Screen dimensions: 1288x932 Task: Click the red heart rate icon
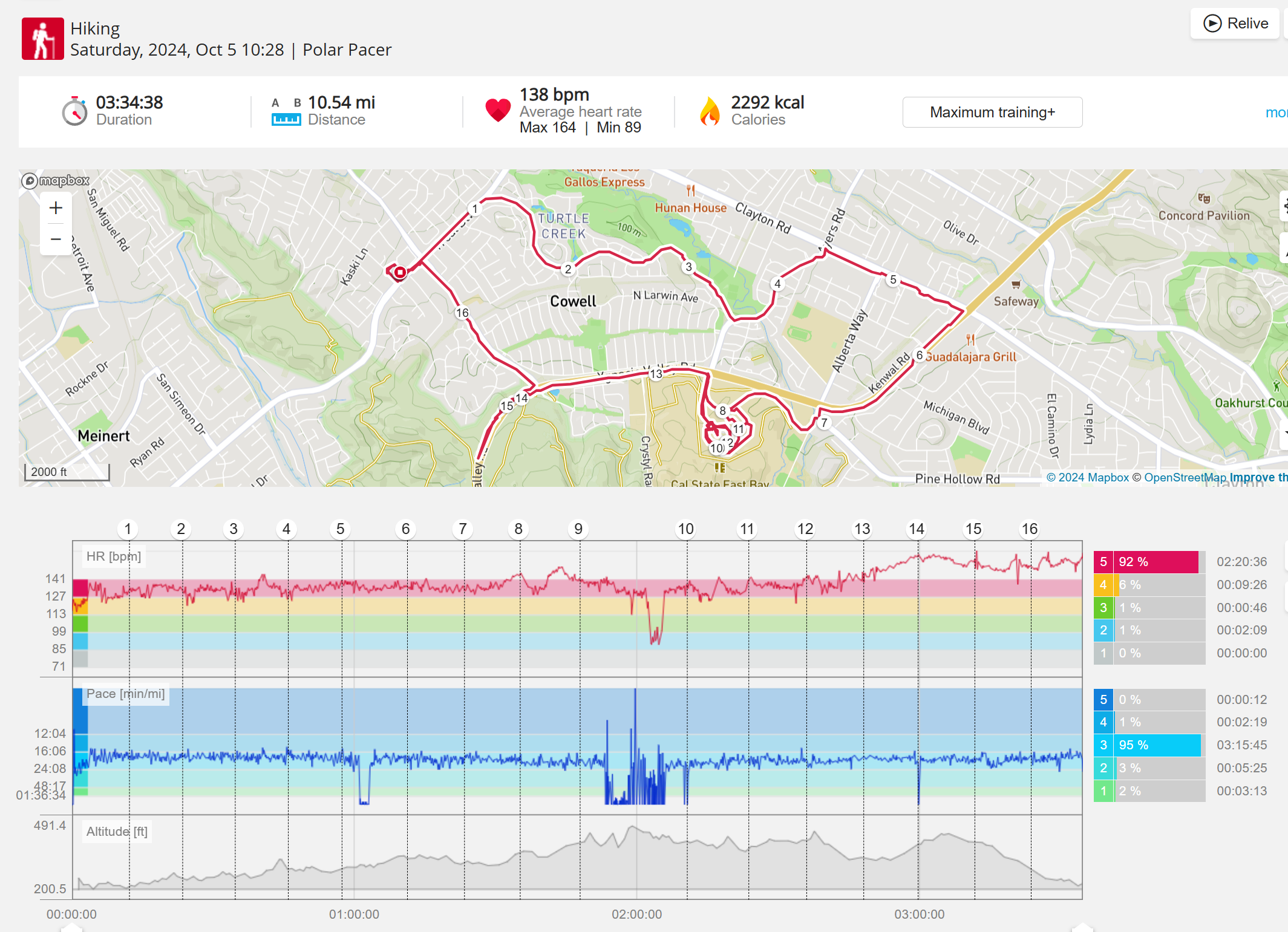pos(497,110)
